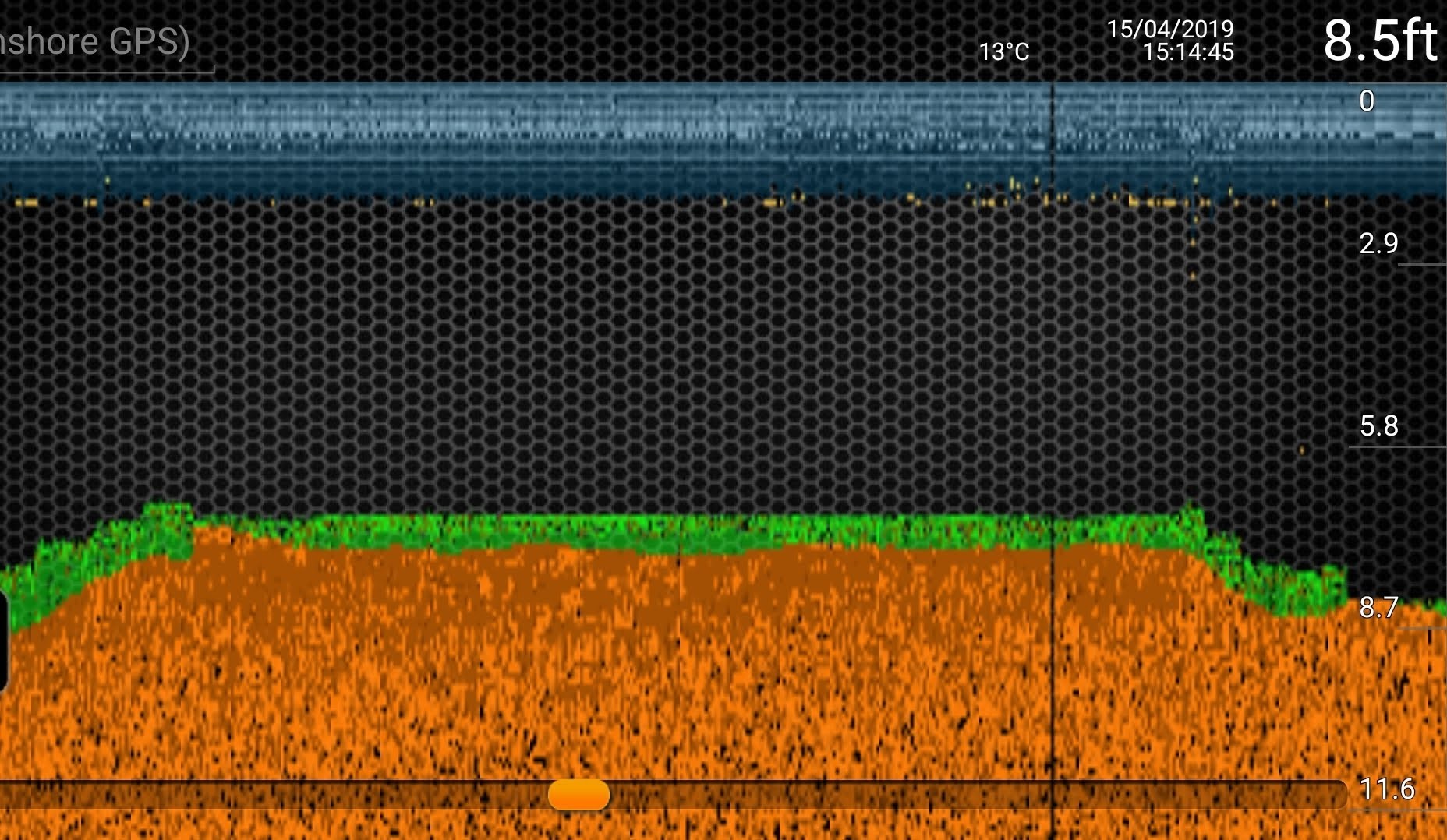
Task: Select the 8.7 depth scale marker
Action: pos(1378,608)
